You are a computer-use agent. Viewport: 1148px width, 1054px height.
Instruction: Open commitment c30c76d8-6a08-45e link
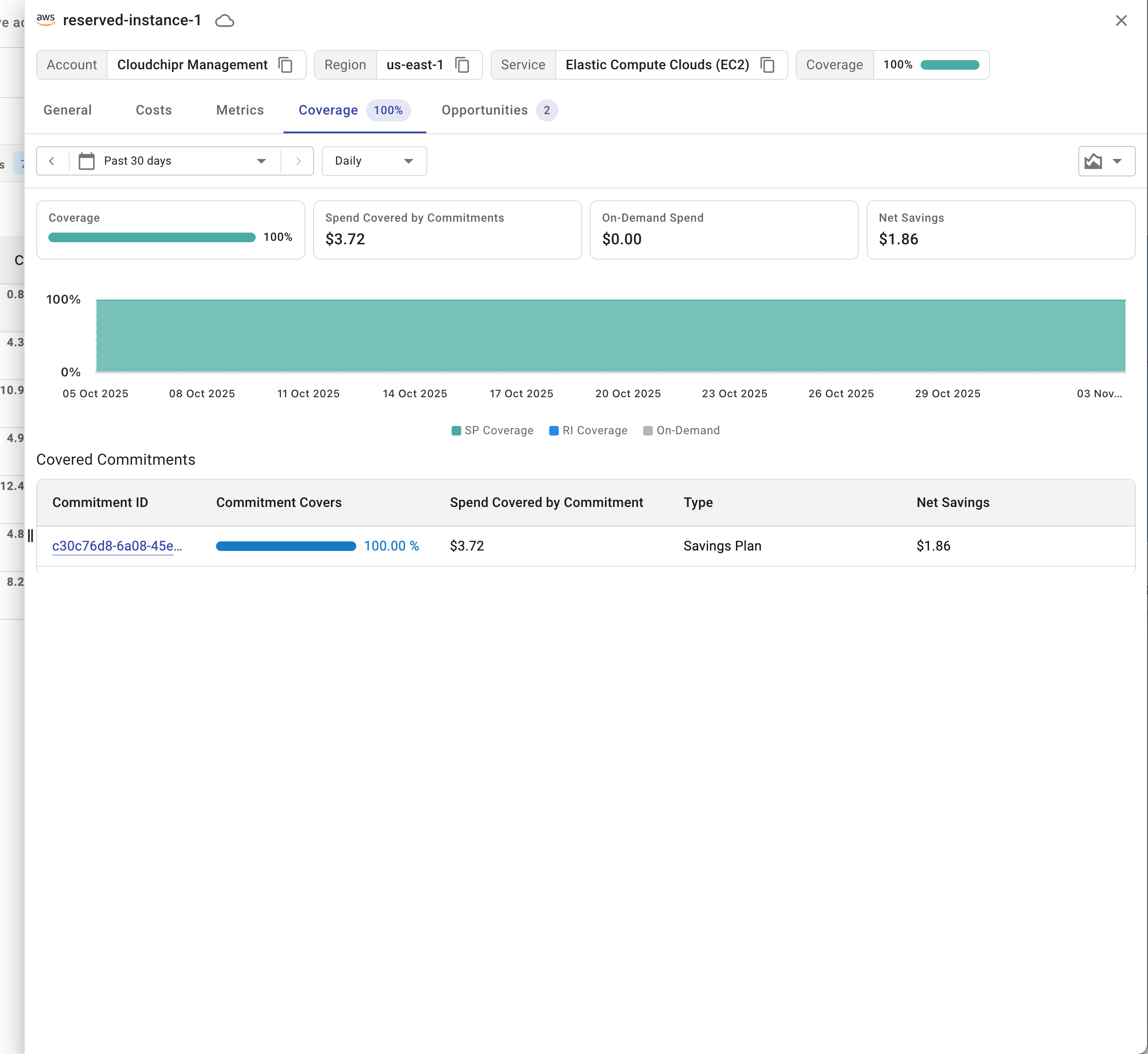pyautogui.click(x=116, y=546)
